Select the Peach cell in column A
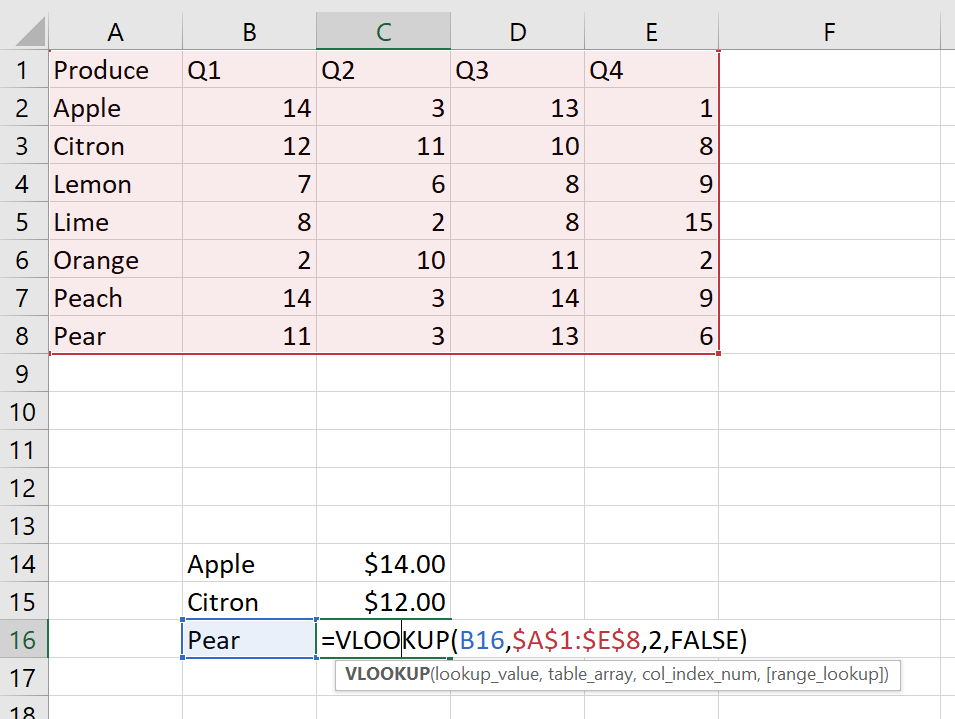The width and height of the screenshot is (955, 719). coord(115,297)
